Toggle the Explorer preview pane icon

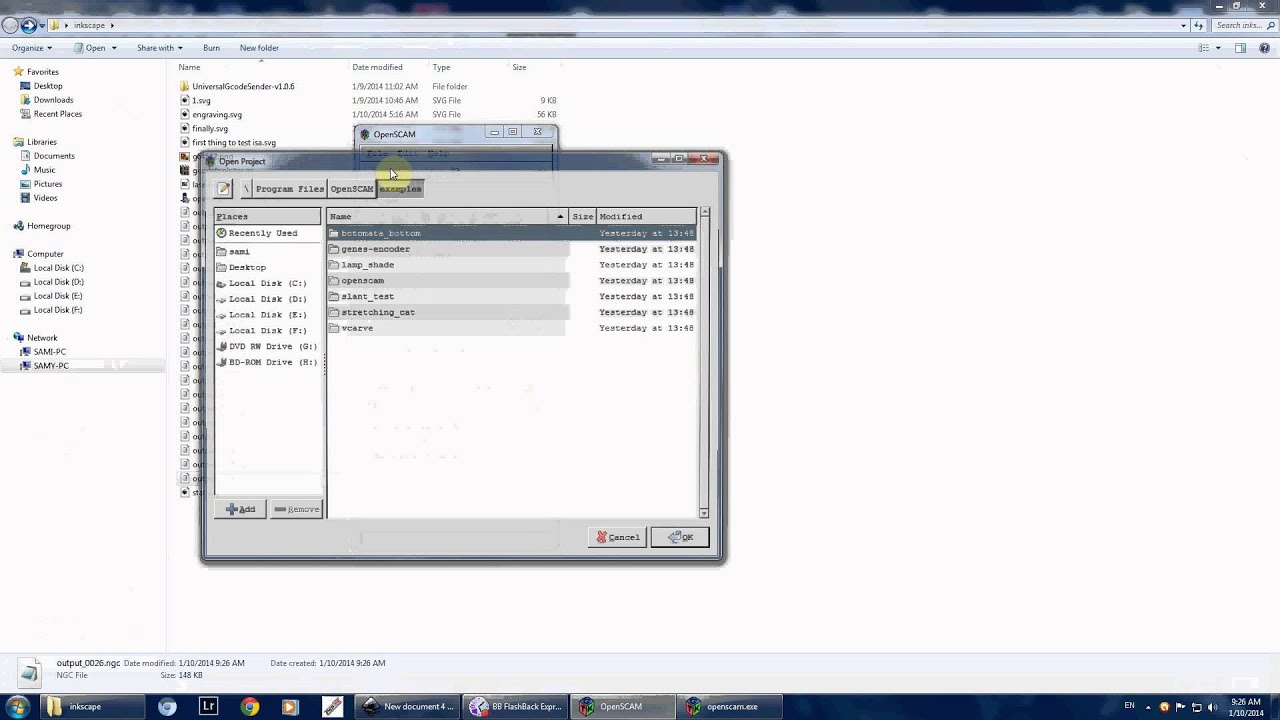click(1240, 48)
